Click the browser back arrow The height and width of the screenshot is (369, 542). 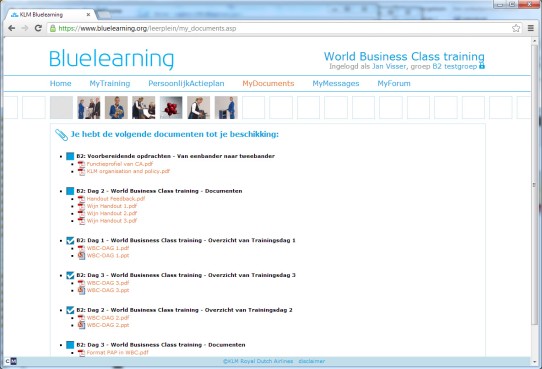tap(12, 28)
